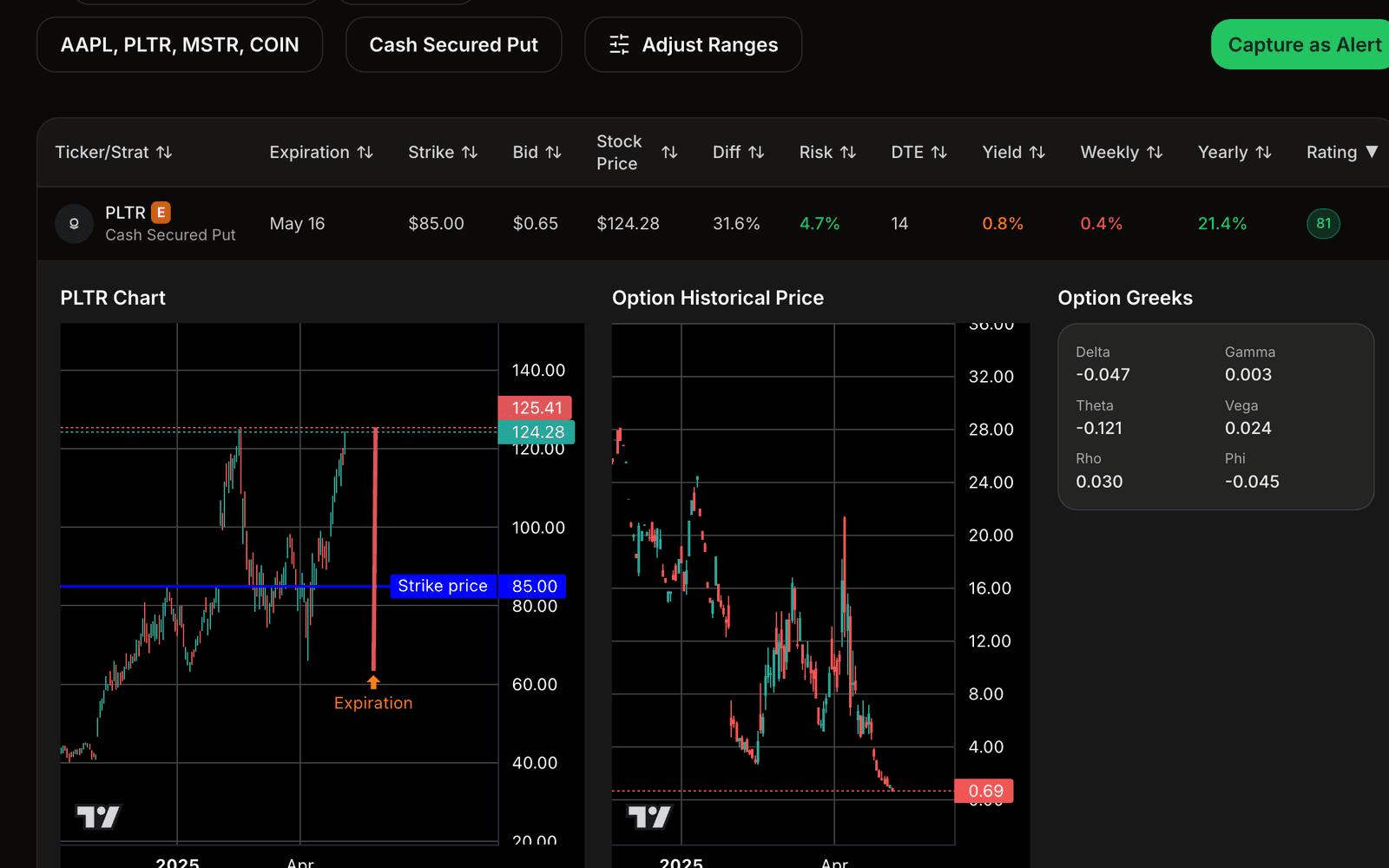Click the Delta value -0.047
The width and height of the screenshot is (1389, 868).
click(1103, 375)
